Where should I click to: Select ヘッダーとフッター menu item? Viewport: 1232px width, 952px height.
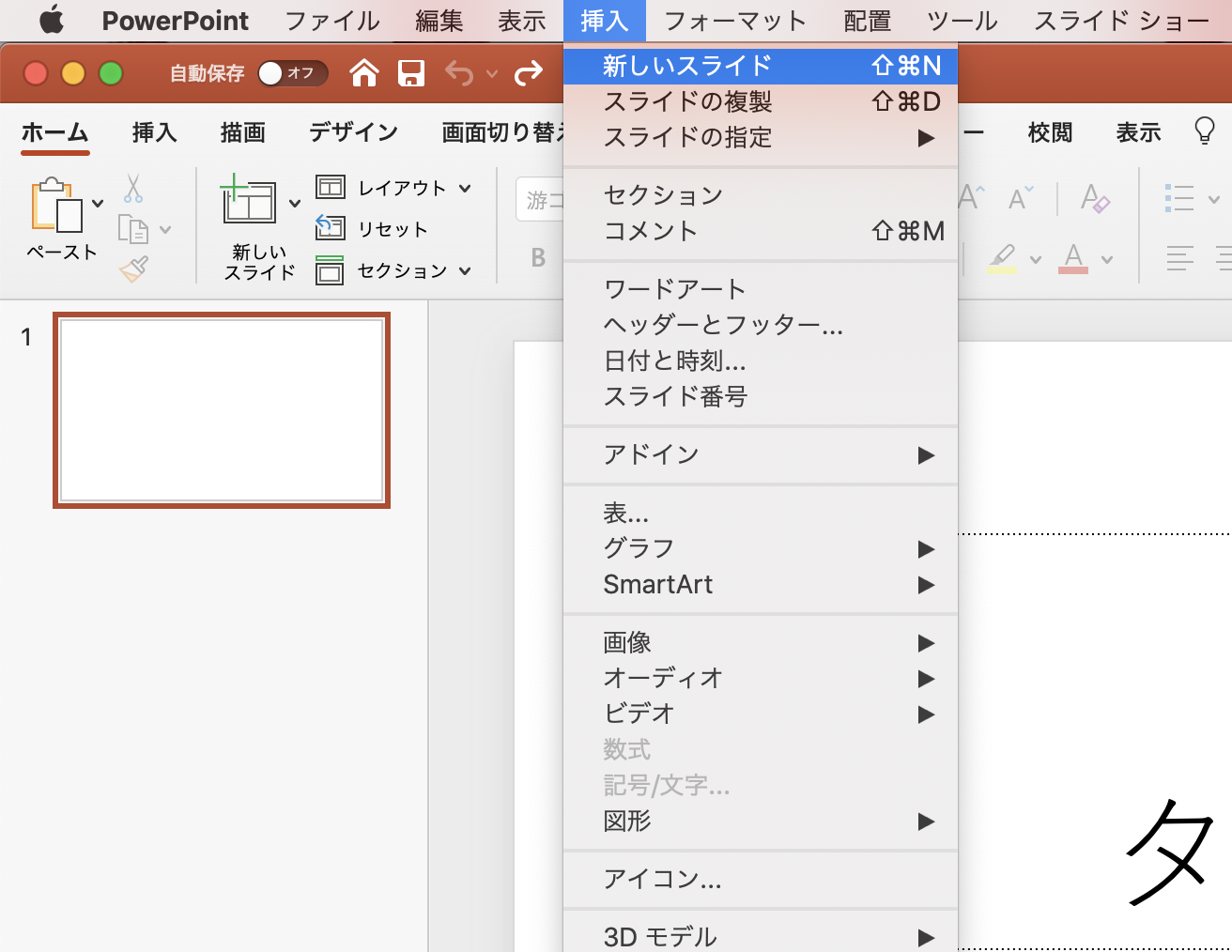(x=761, y=325)
